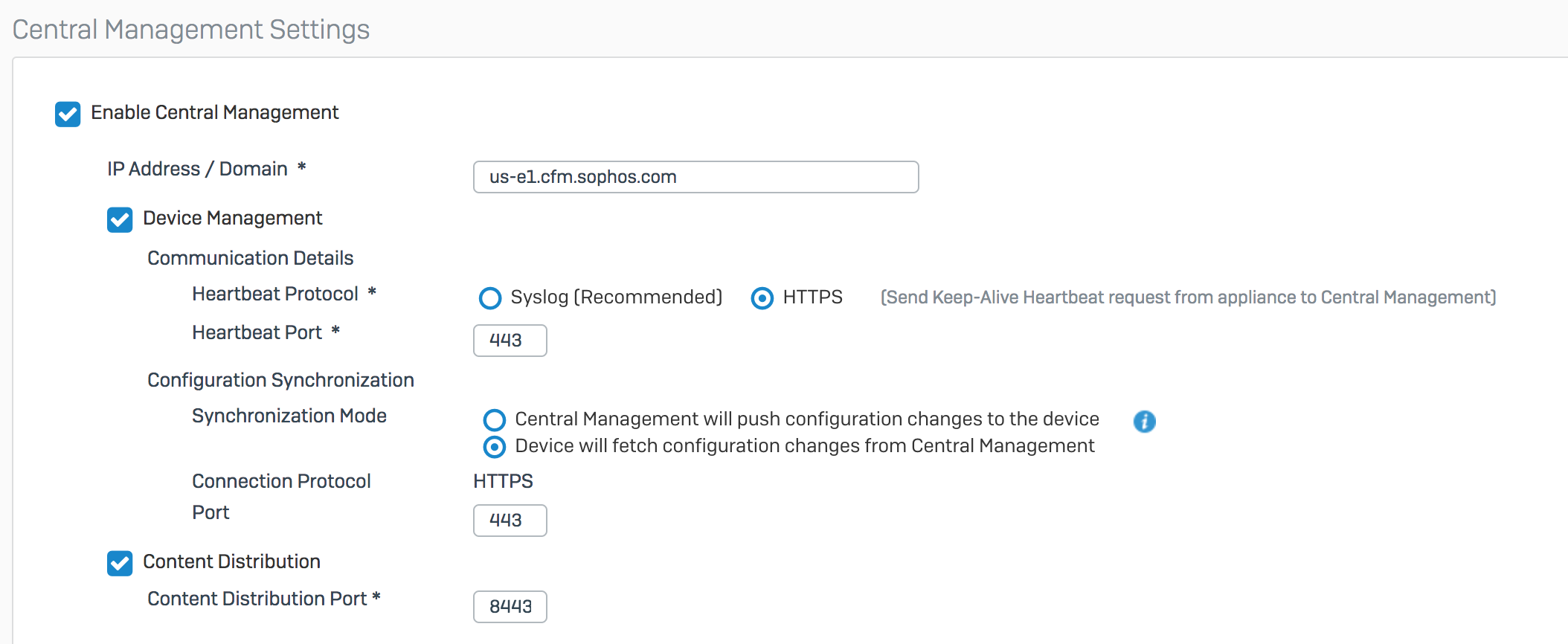Click the IP Address / Domain label text

[x=197, y=169]
